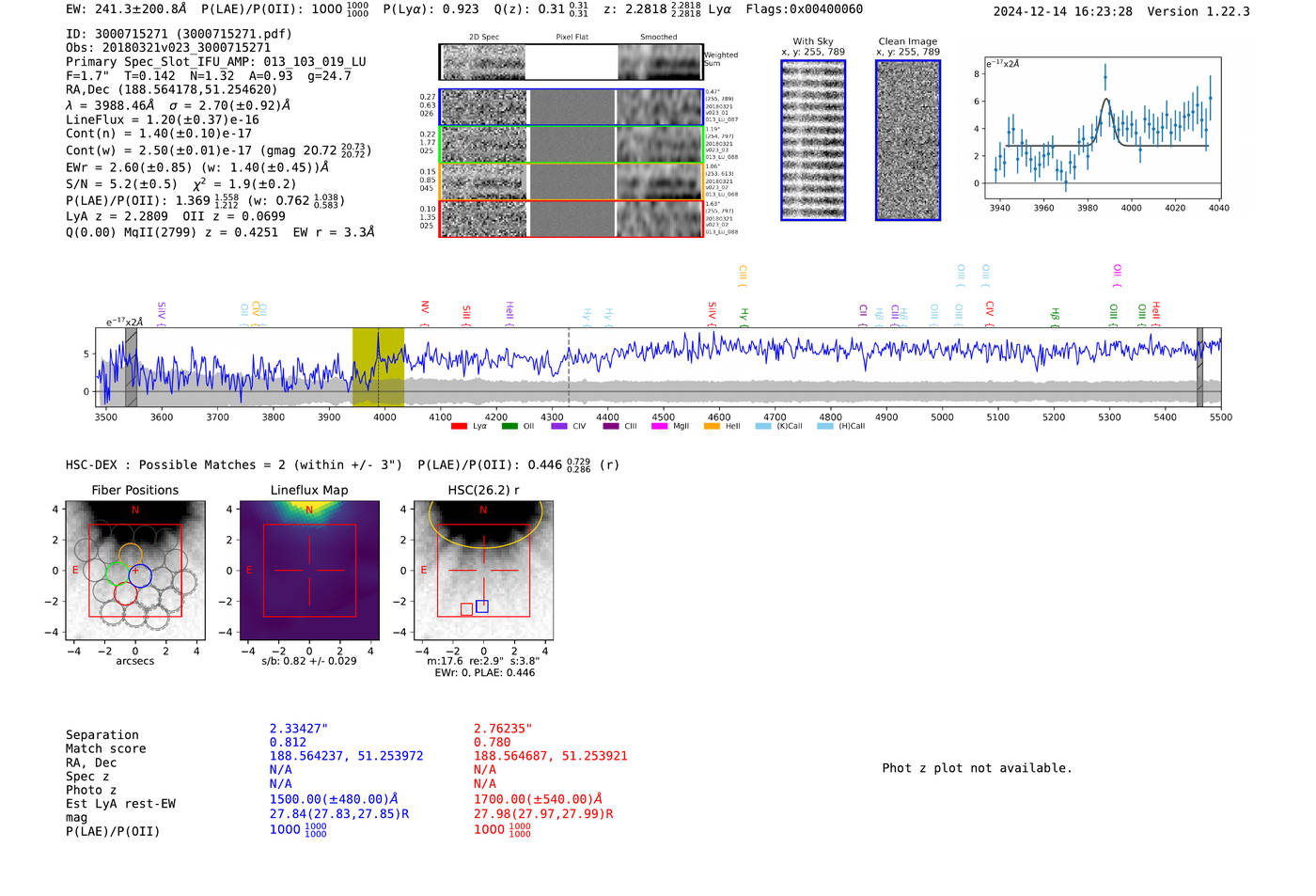This screenshot has width=1316, height=896.
Task: Click the (K)CaII legend swatch
Action: pos(763,426)
